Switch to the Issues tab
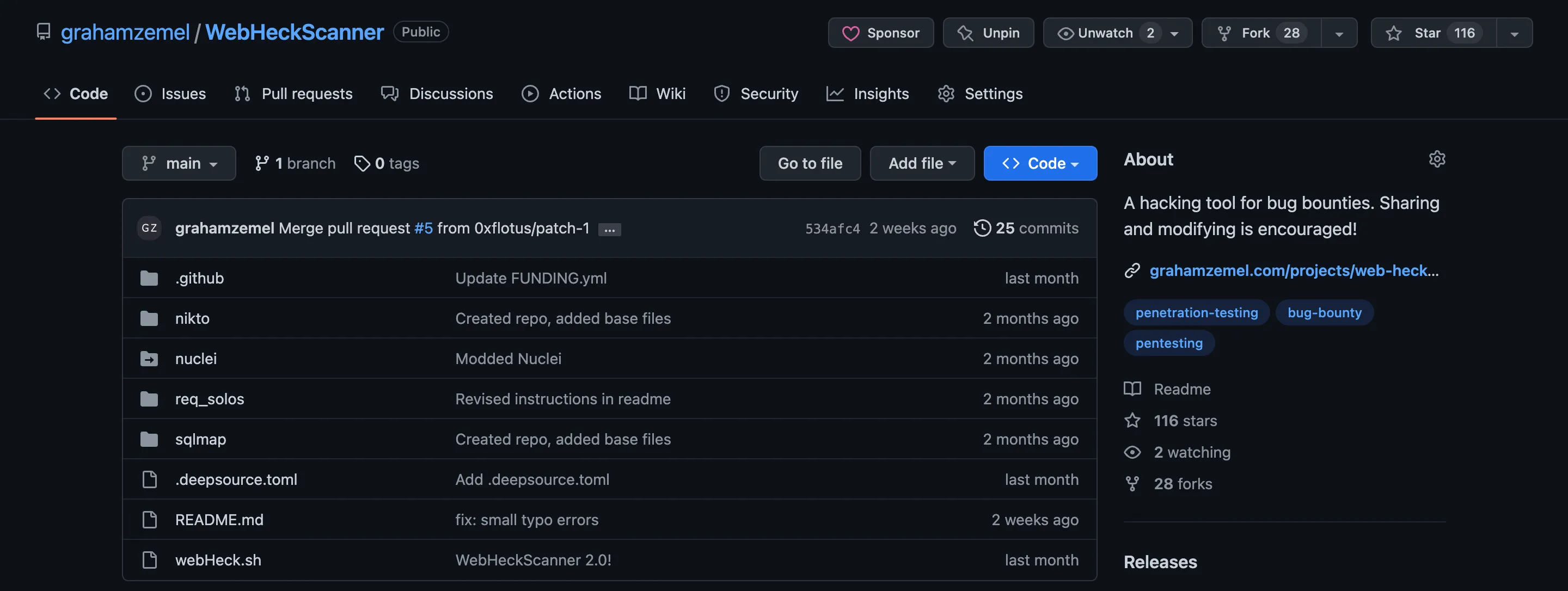 point(170,94)
